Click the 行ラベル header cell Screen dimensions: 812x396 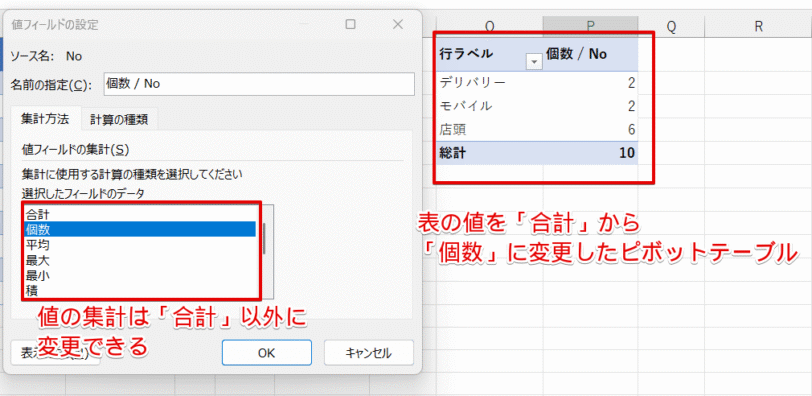pos(489,54)
